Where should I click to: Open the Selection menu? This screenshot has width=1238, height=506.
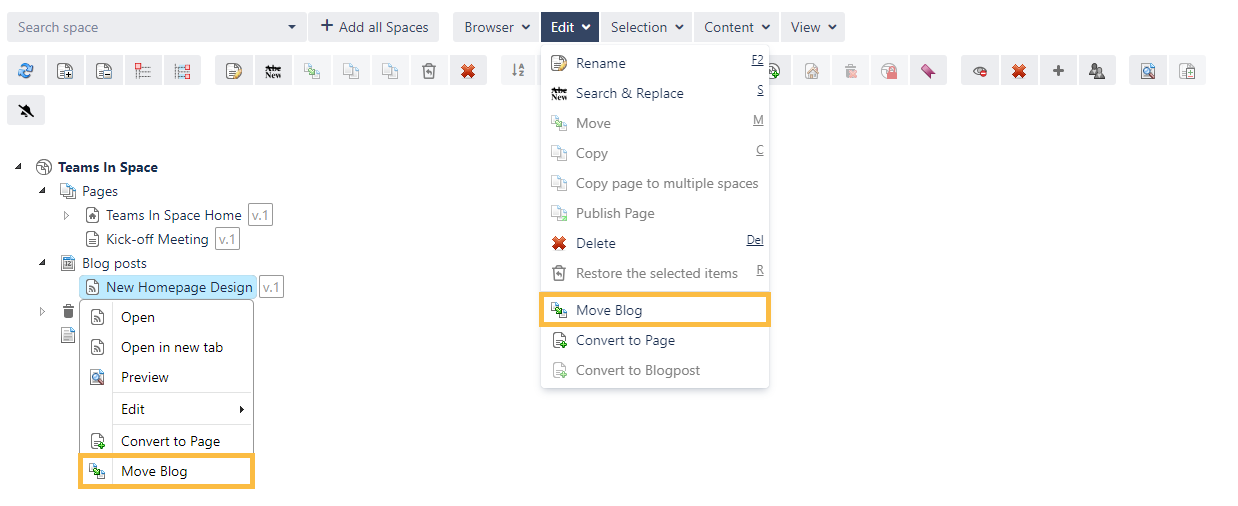(647, 27)
